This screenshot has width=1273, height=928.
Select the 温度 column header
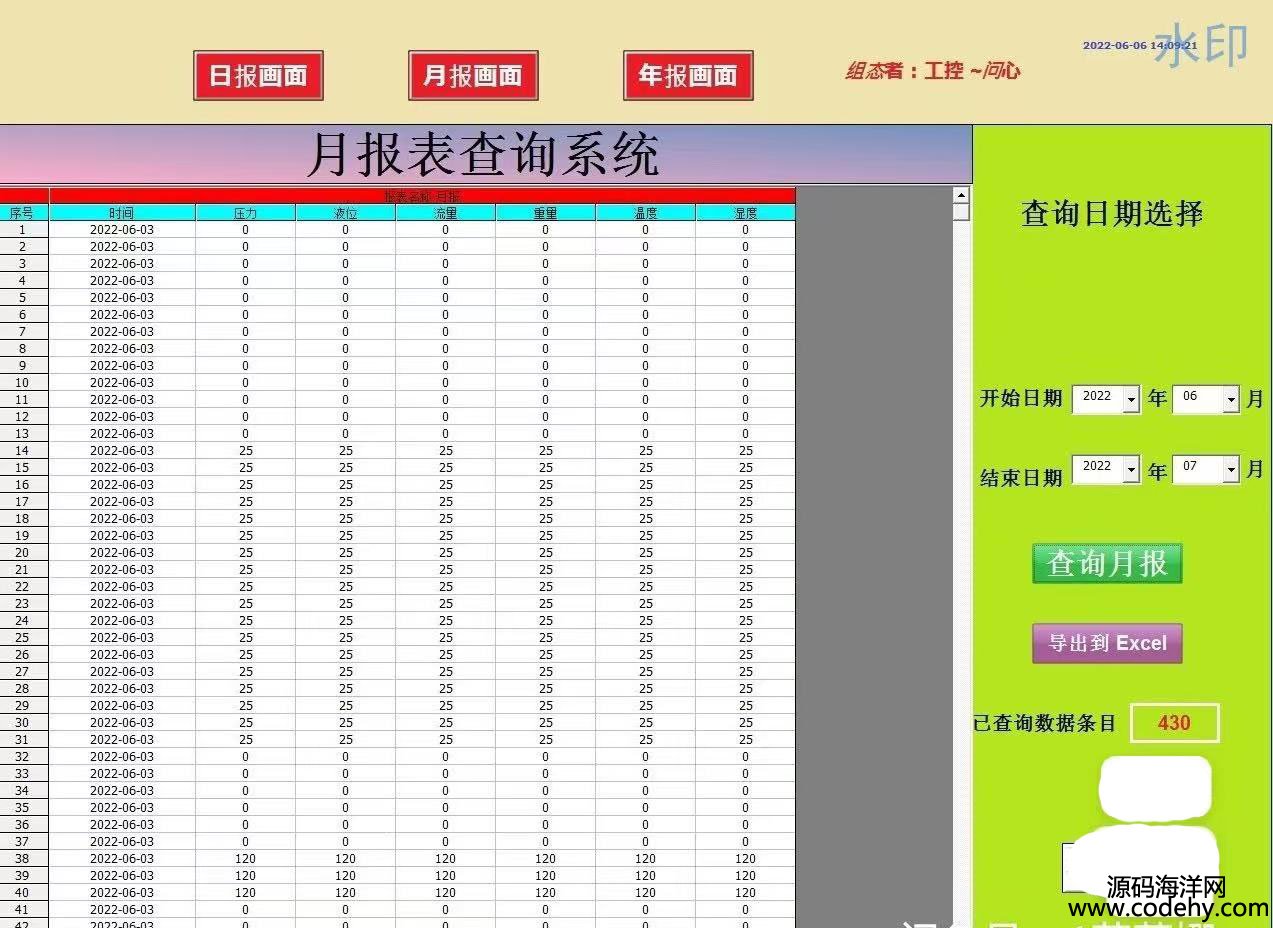(646, 213)
